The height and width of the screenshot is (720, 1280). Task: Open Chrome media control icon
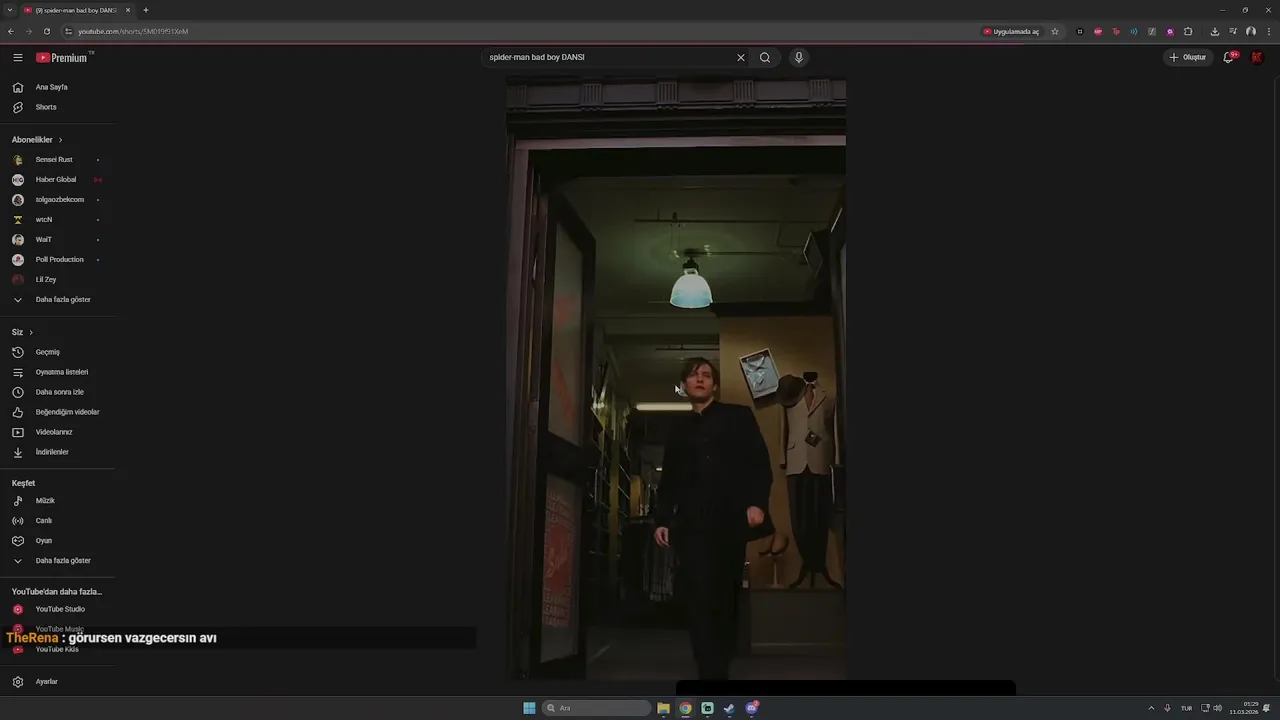pos(1233,31)
